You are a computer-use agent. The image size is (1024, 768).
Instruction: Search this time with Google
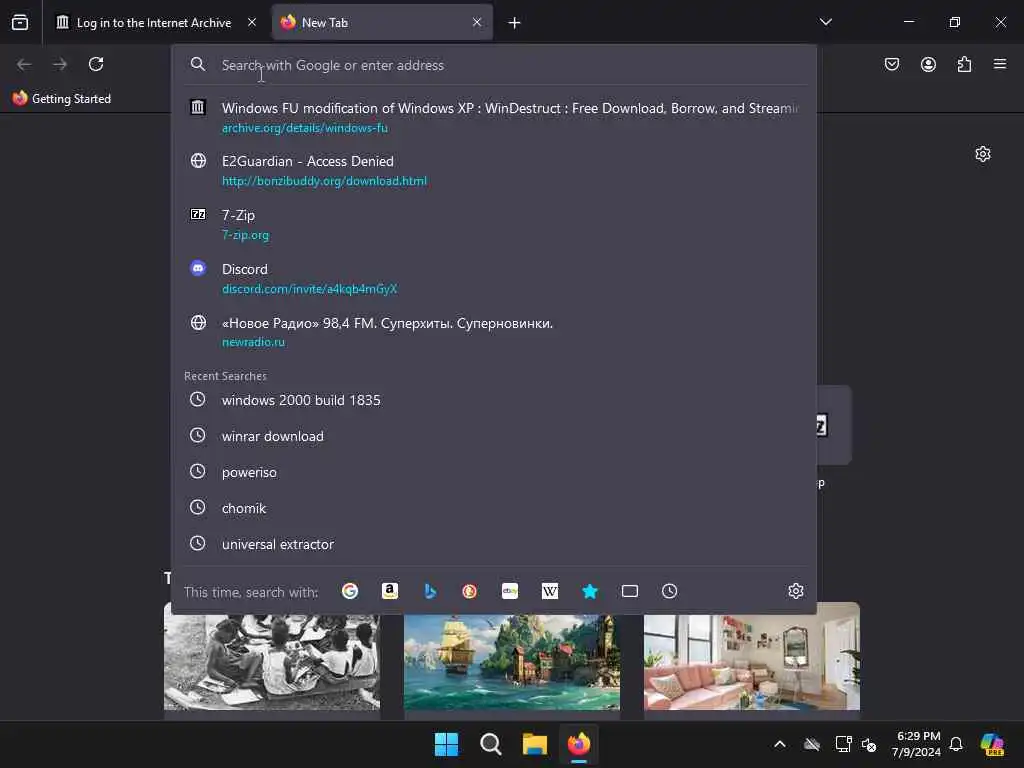tap(350, 591)
